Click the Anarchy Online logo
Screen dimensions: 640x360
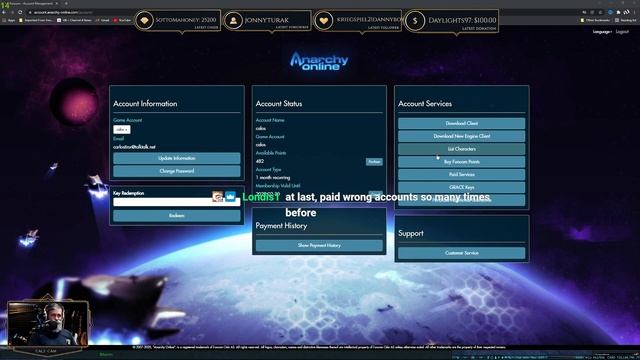click(x=319, y=61)
